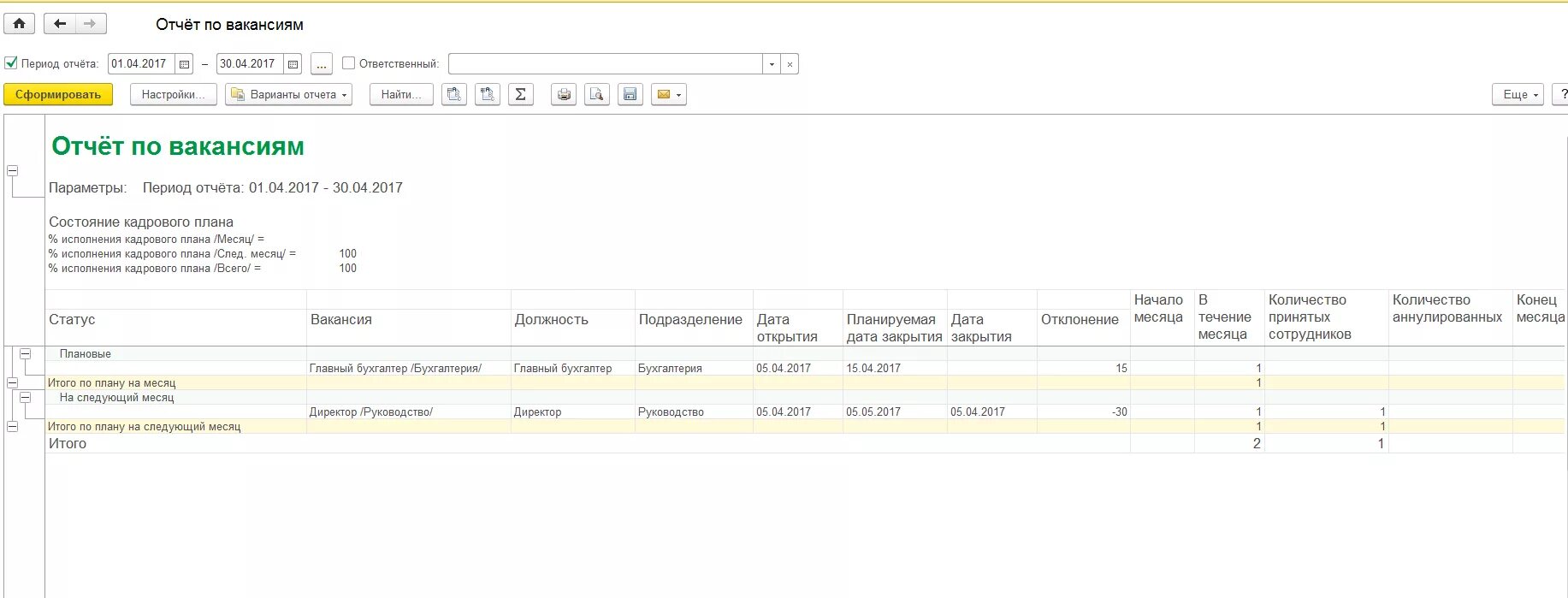Viewport: 1568px width, 598px height.
Task: Edit the end date field 30.04.2017
Action: pyautogui.click(x=250, y=64)
